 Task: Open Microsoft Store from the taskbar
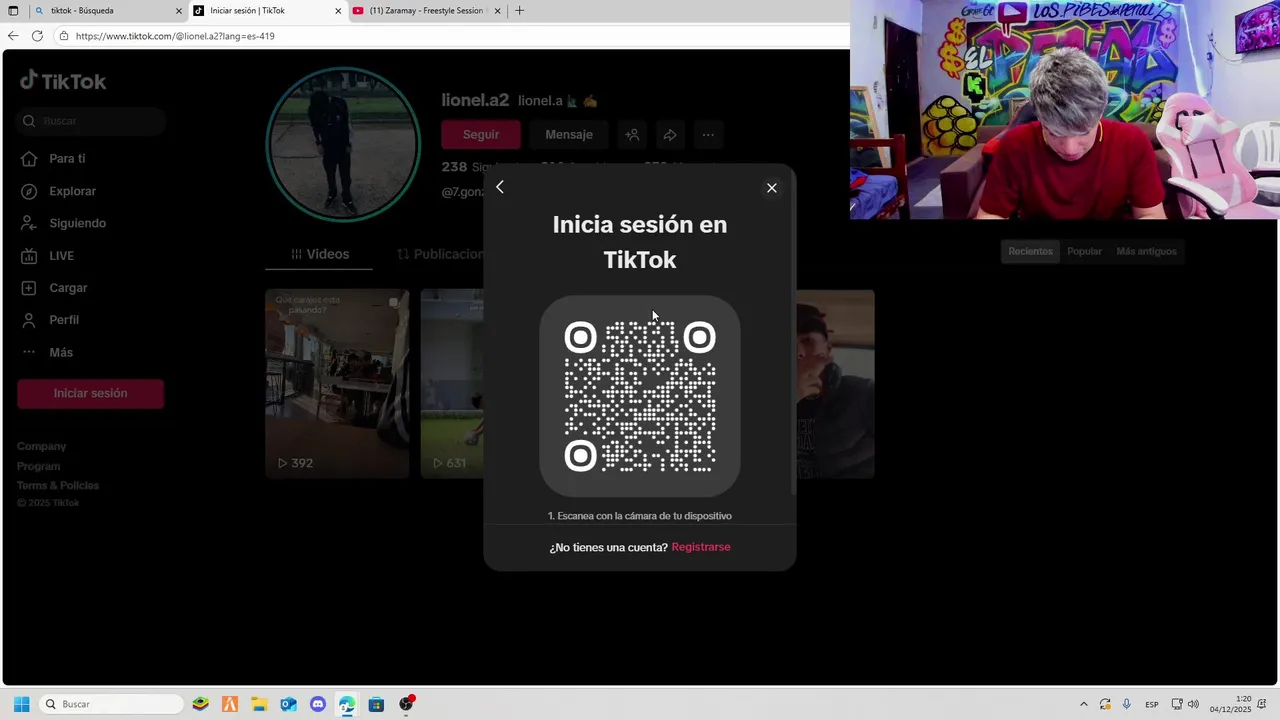(x=376, y=704)
